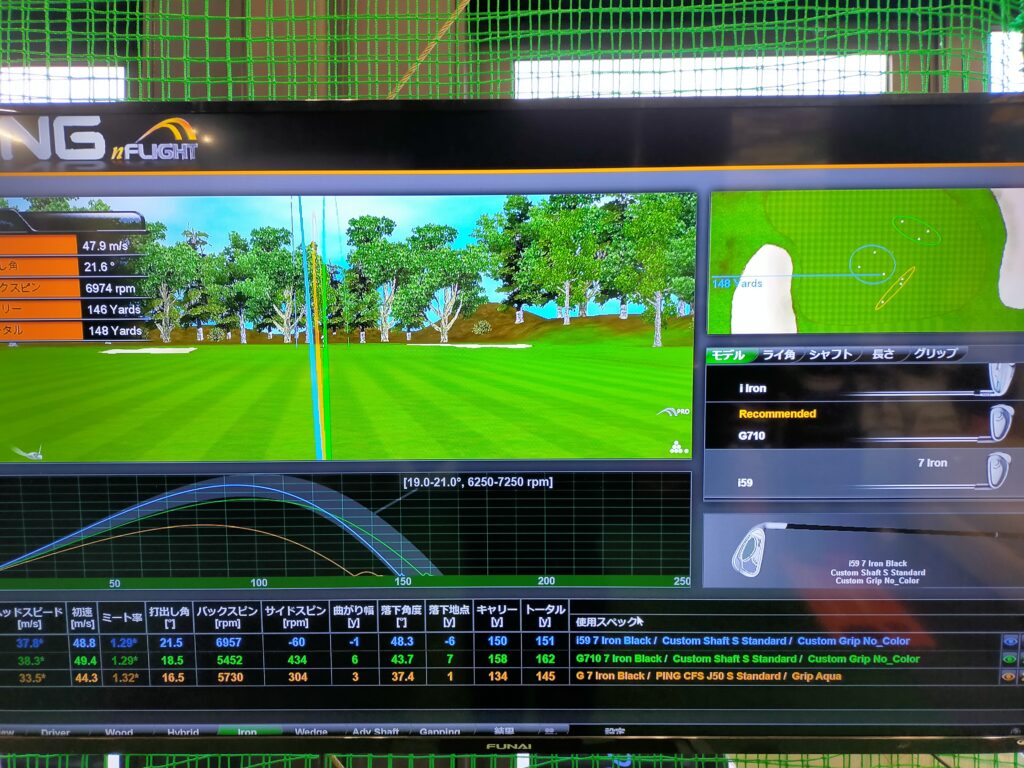Click the 146 Yards carry readout
Screen dimensions: 1024x768
pyautogui.click(x=114, y=310)
